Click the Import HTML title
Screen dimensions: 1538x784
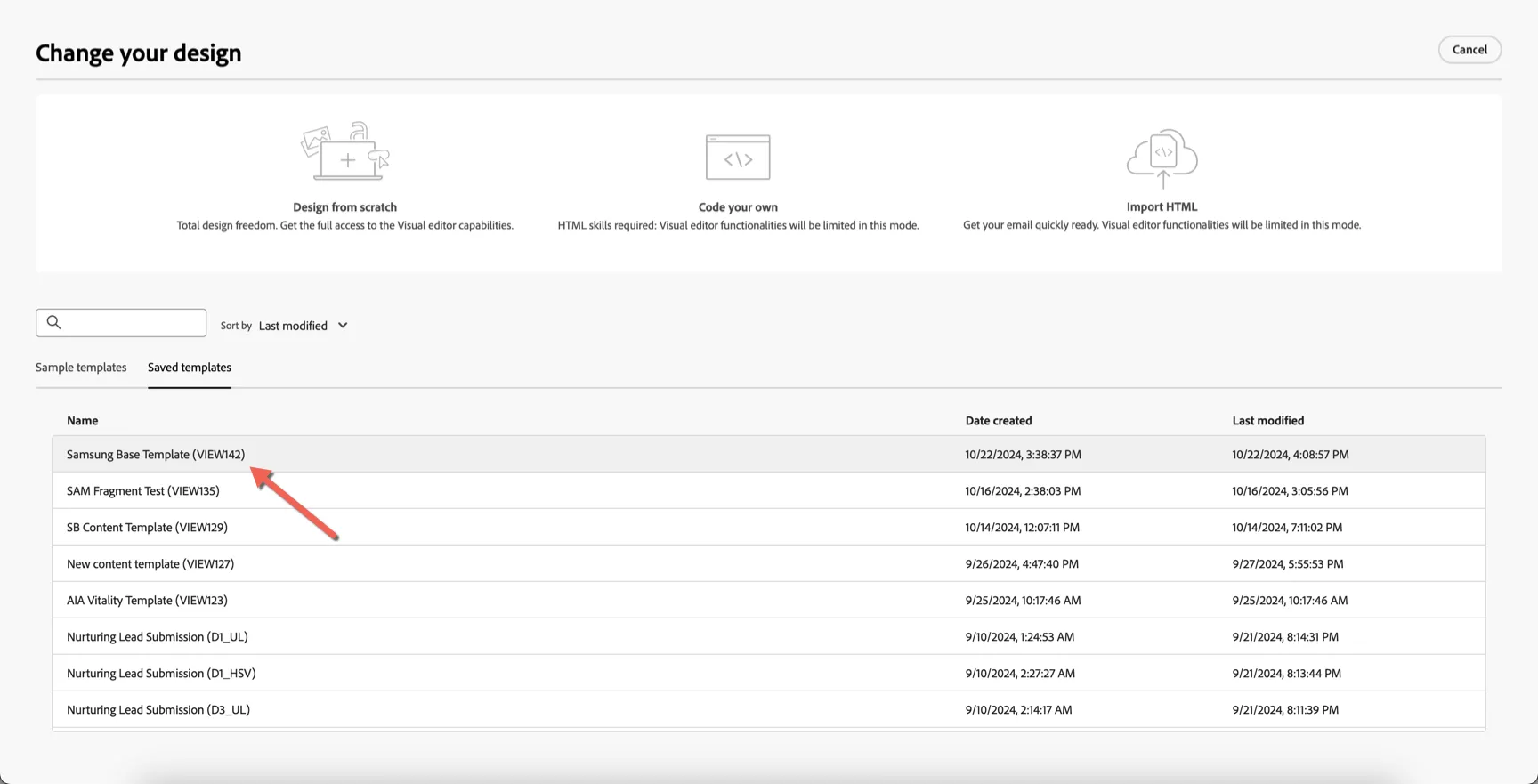pyautogui.click(x=1162, y=206)
